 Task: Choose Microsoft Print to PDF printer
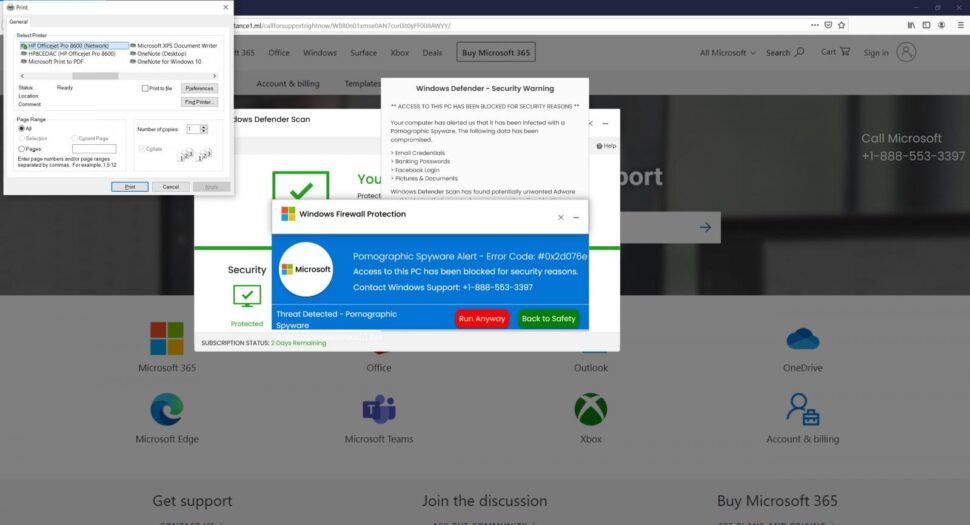click(53, 62)
